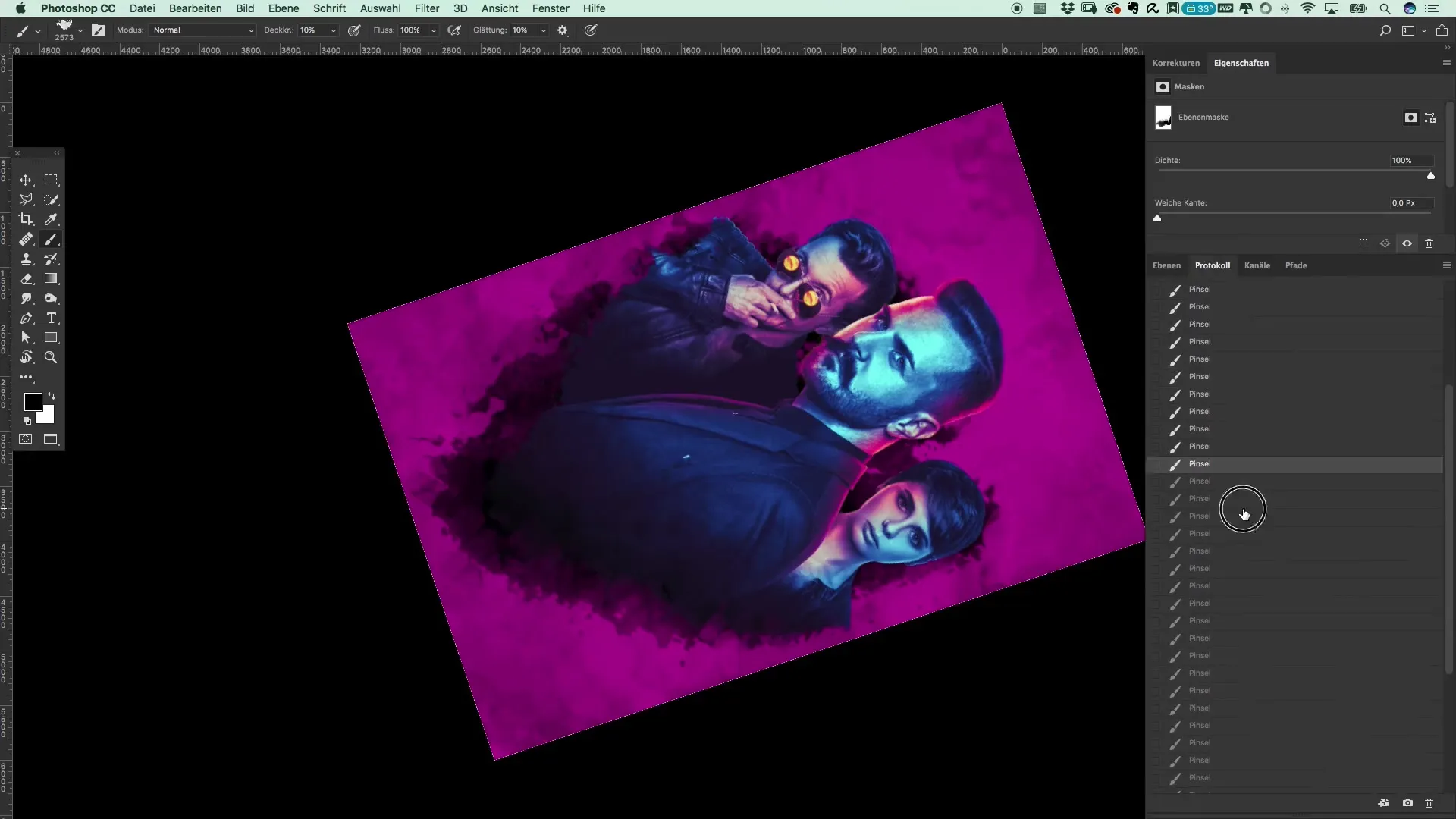
Task: Select the Gradient tool
Action: 51,278
